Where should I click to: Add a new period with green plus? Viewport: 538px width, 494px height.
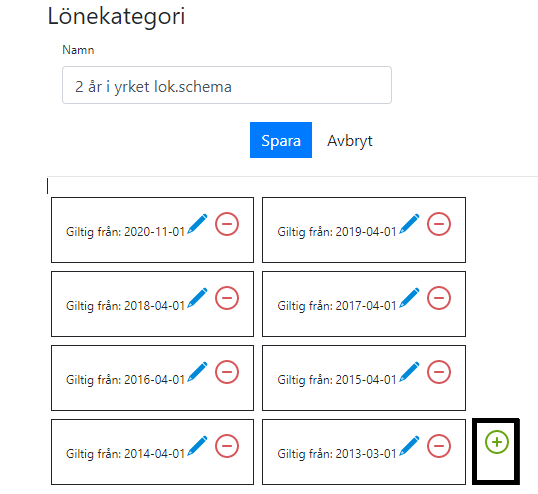(496, 442)
